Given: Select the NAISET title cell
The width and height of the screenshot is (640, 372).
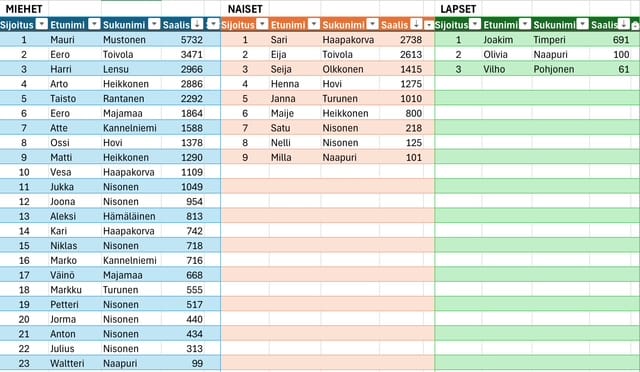Looking at the screenshot, I should (245, 9).
